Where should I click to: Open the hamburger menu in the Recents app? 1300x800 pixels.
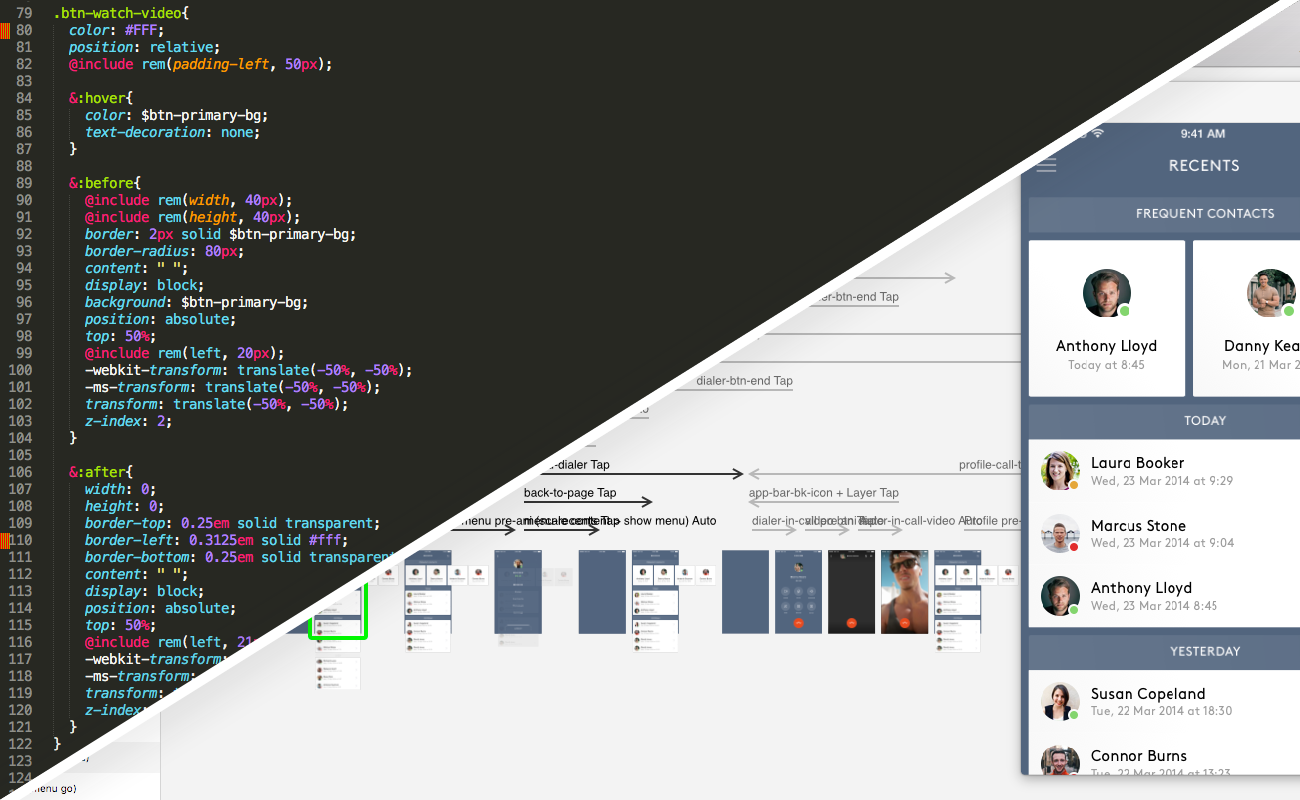click(1046, 165)
